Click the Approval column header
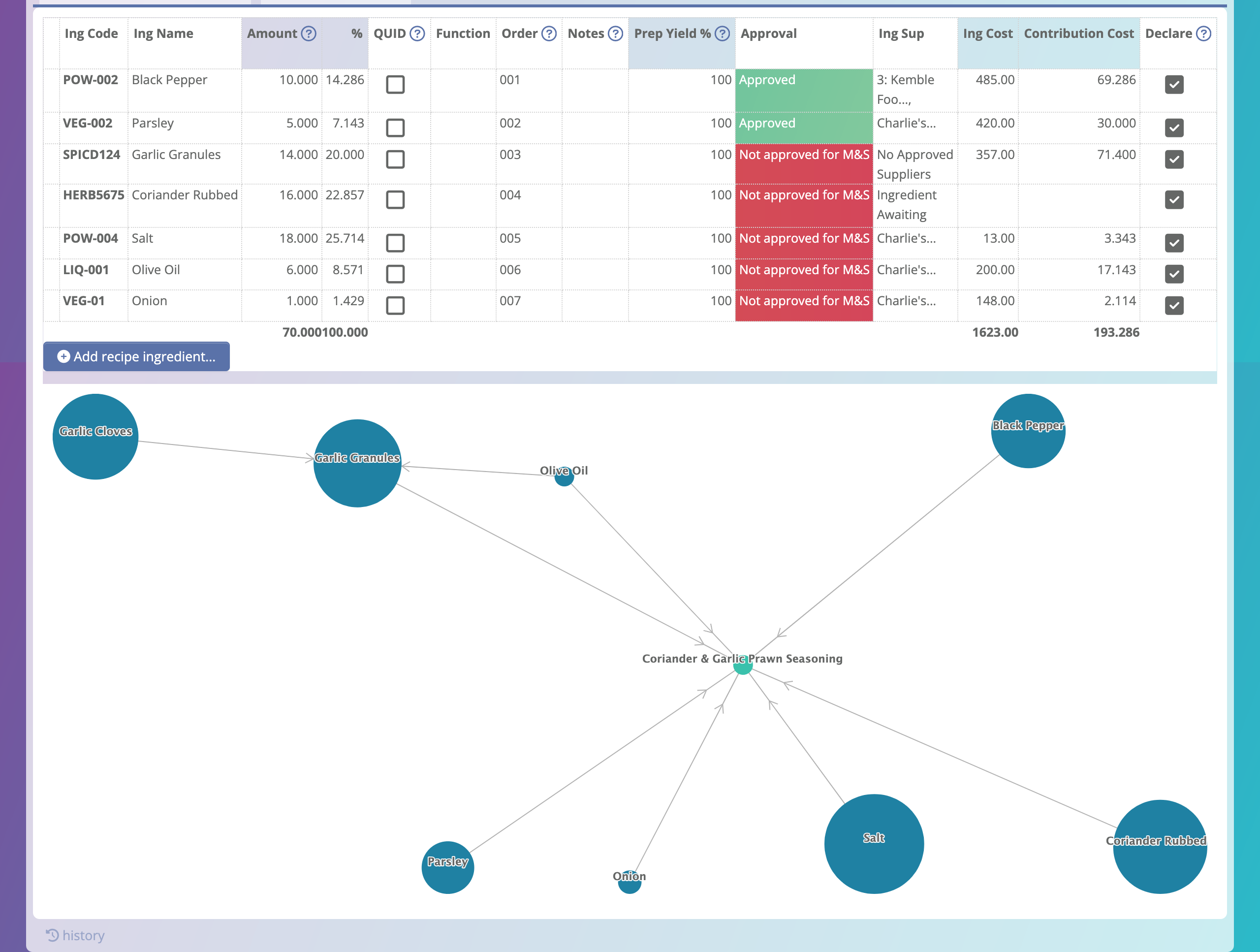The height and width of the screenshot is (952, 1260). click(768, 33)
